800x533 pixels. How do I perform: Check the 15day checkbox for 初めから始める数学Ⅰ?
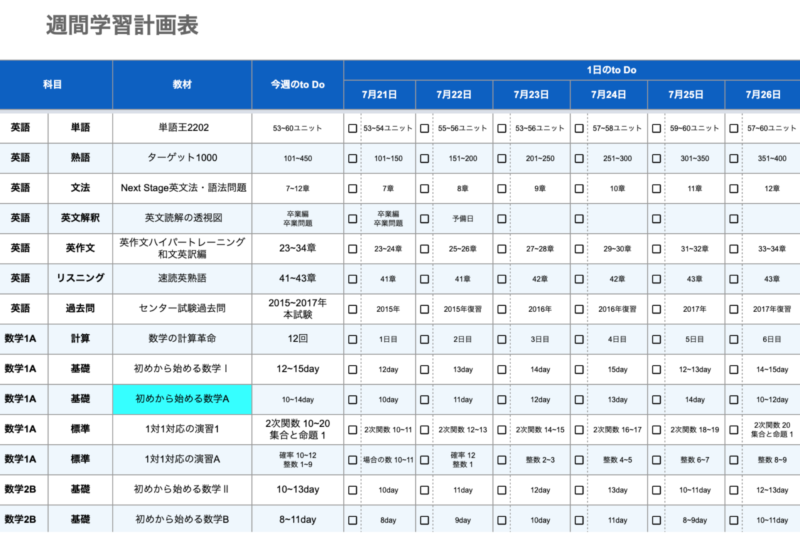pos(579,369)
